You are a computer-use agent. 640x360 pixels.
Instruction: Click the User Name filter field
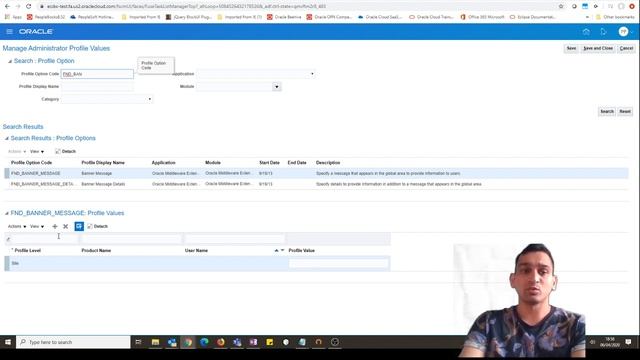coord(234,238)
